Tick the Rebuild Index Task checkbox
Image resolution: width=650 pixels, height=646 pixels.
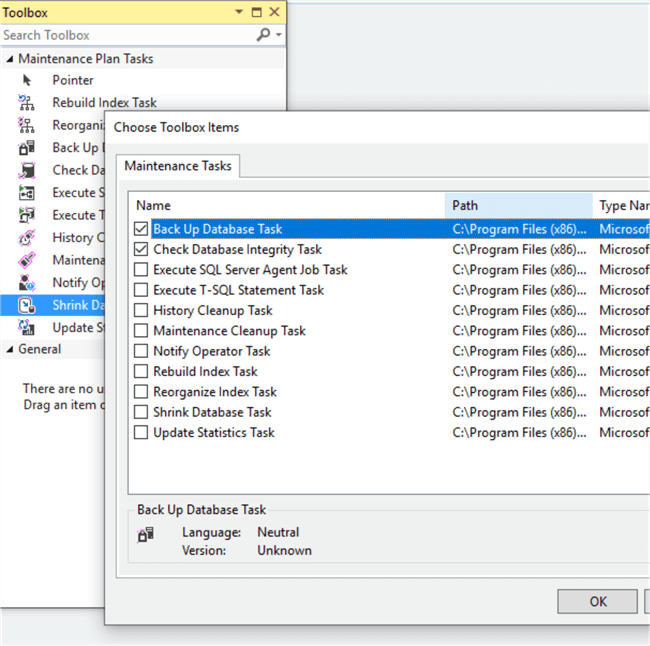[141, 371]
